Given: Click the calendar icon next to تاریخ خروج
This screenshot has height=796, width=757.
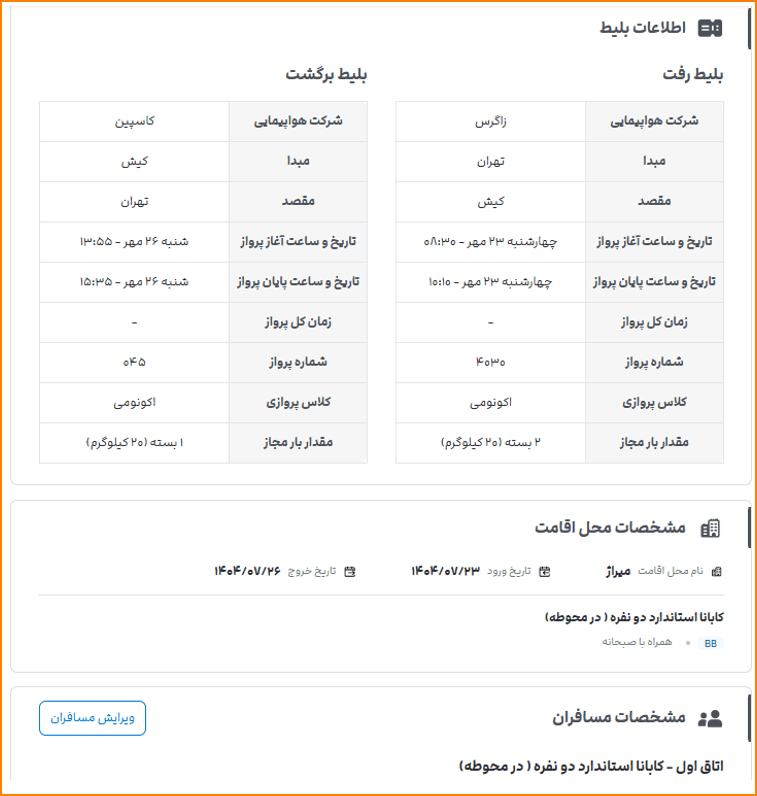Looking at the screenshot, I should 349,571.
